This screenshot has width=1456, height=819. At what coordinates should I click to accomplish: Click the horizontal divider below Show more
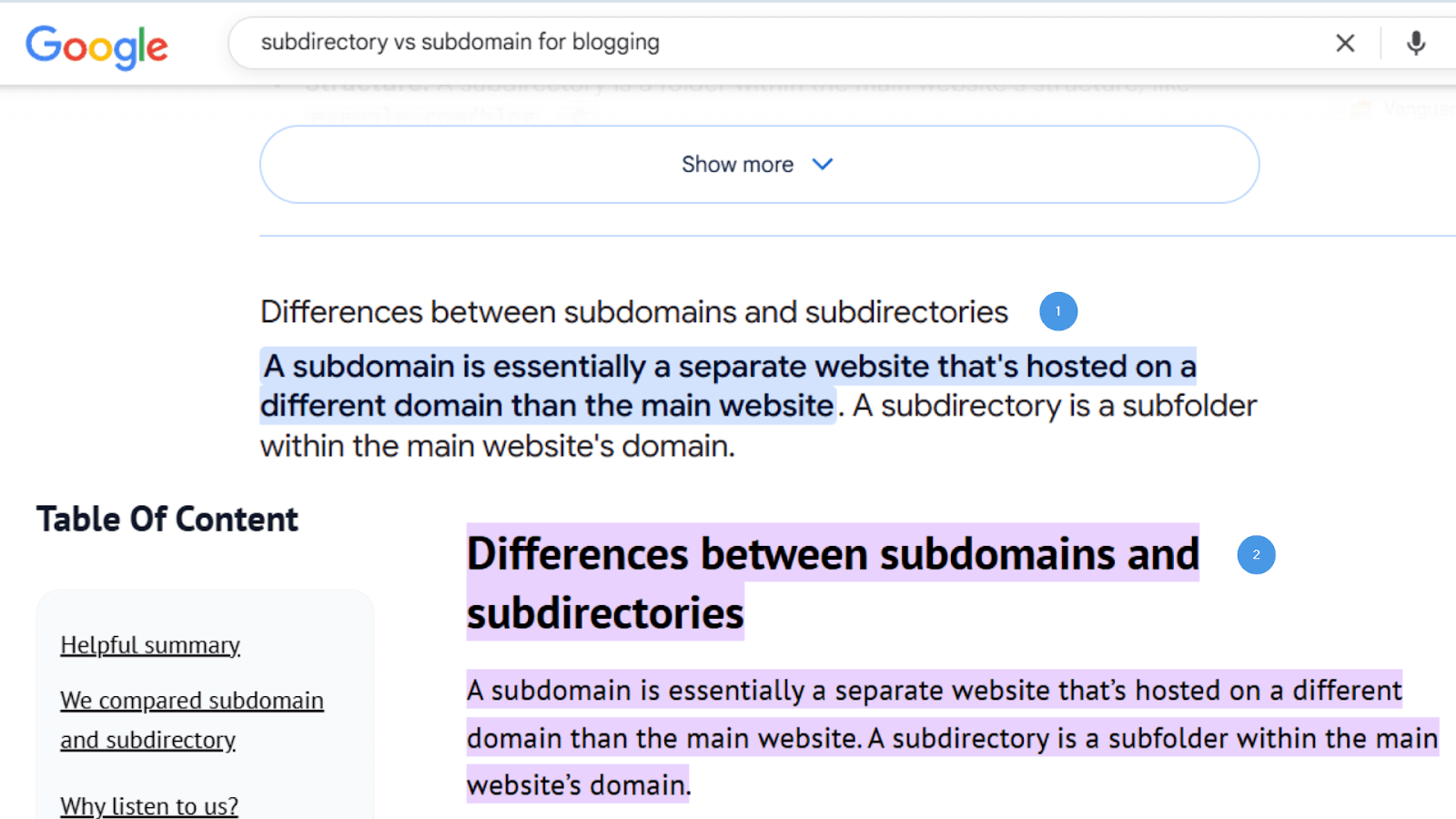(855, 236)
